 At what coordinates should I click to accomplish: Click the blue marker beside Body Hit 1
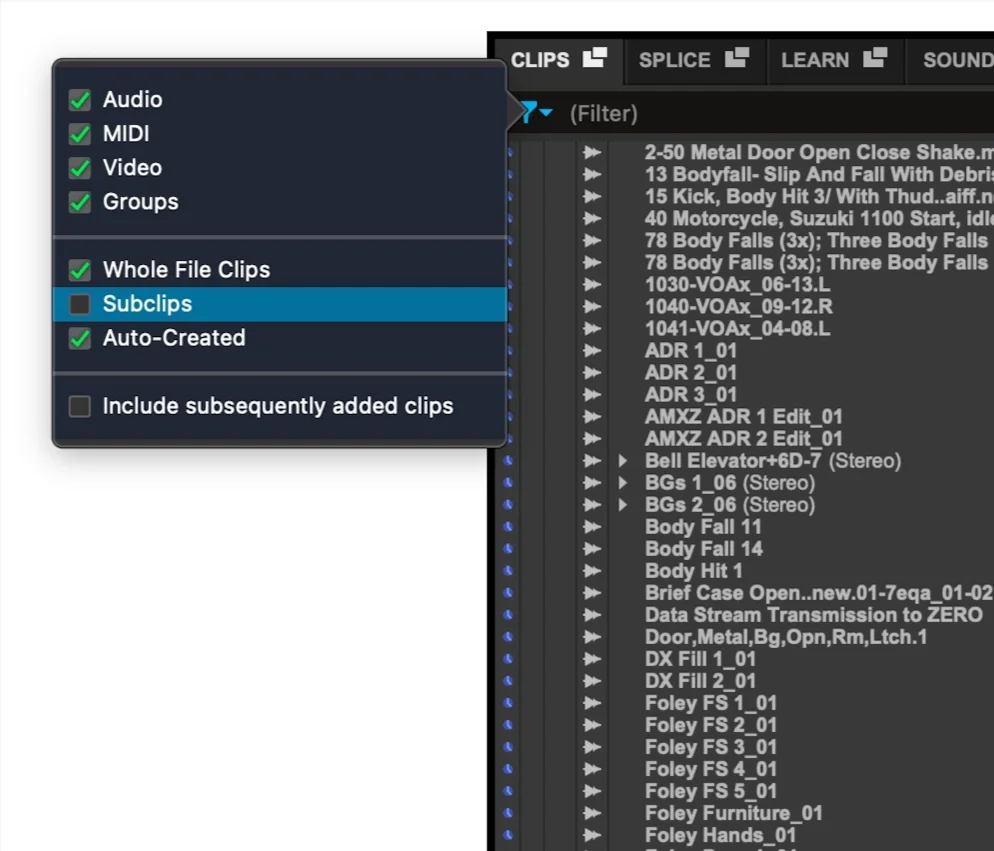[x=508, y=570]
